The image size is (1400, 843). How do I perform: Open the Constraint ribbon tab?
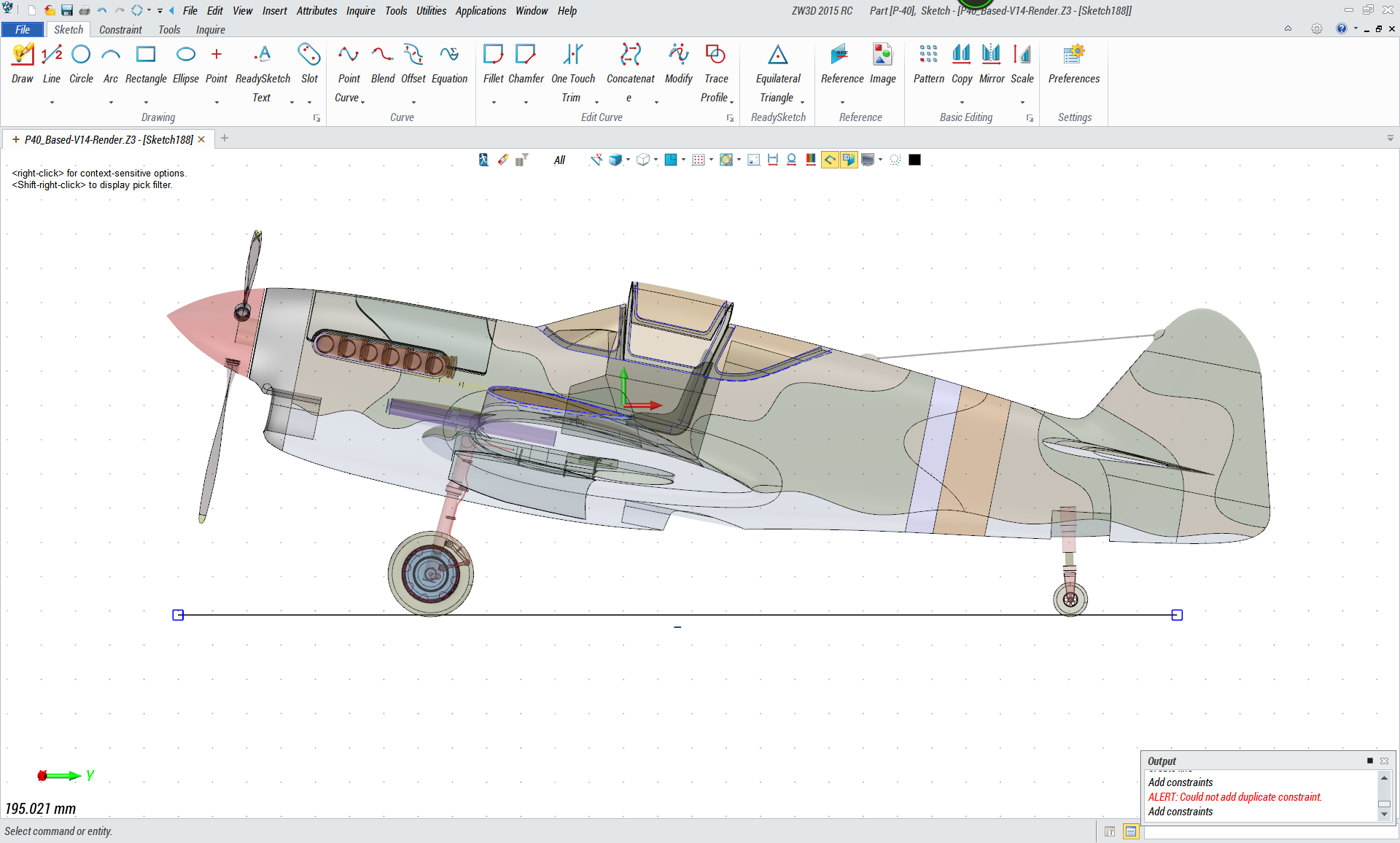point(120,30)
